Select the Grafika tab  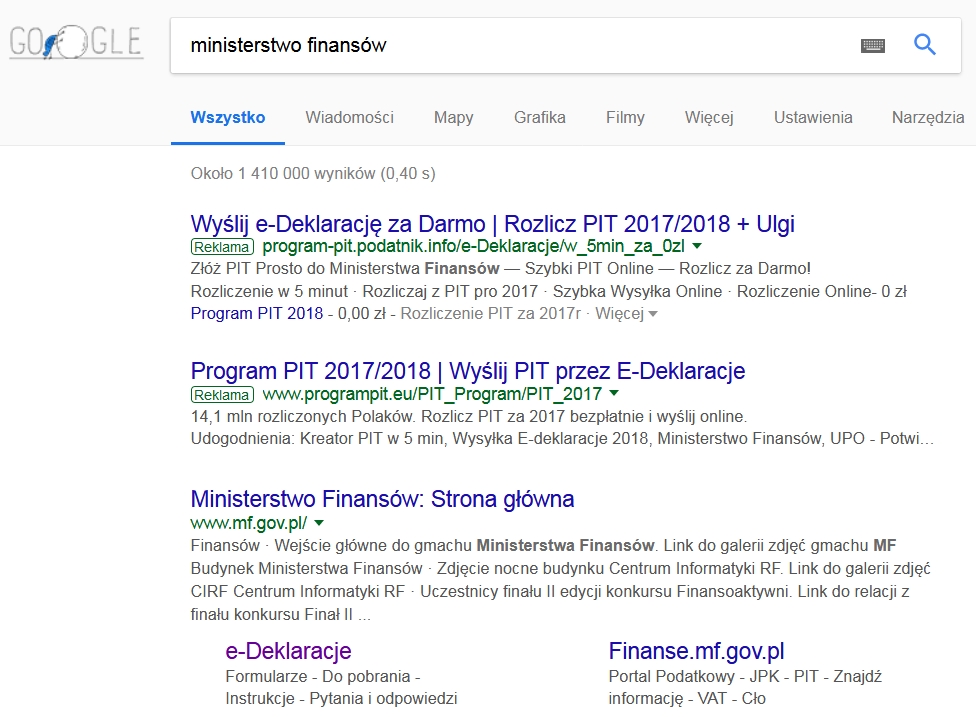[539, 117]
